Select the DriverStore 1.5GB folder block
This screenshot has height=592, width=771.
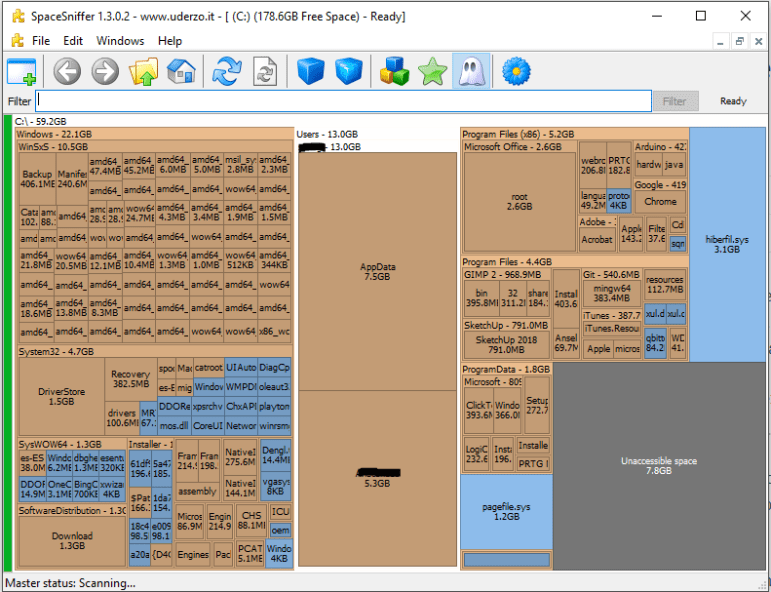pyautogui.click(x=62, y=396)
